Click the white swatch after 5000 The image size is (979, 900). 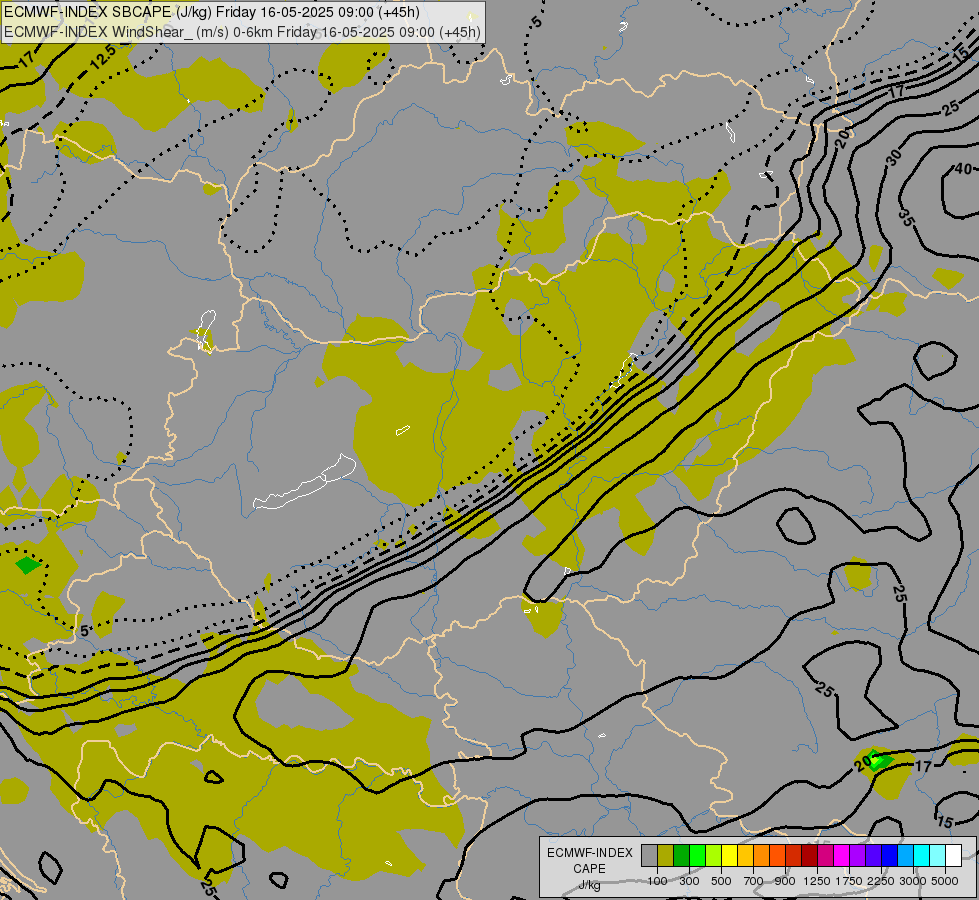coord(953,856)
